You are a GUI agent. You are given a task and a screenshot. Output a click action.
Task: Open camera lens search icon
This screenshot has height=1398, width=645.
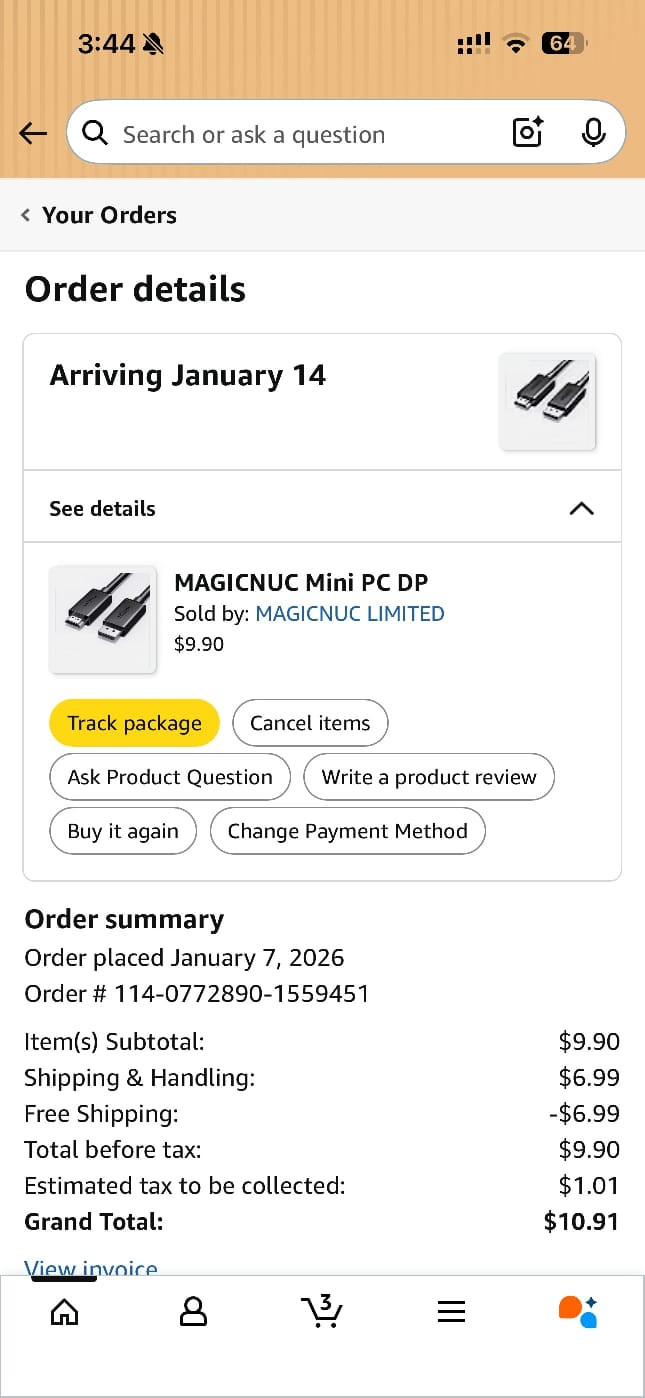(x=527, y=132)
